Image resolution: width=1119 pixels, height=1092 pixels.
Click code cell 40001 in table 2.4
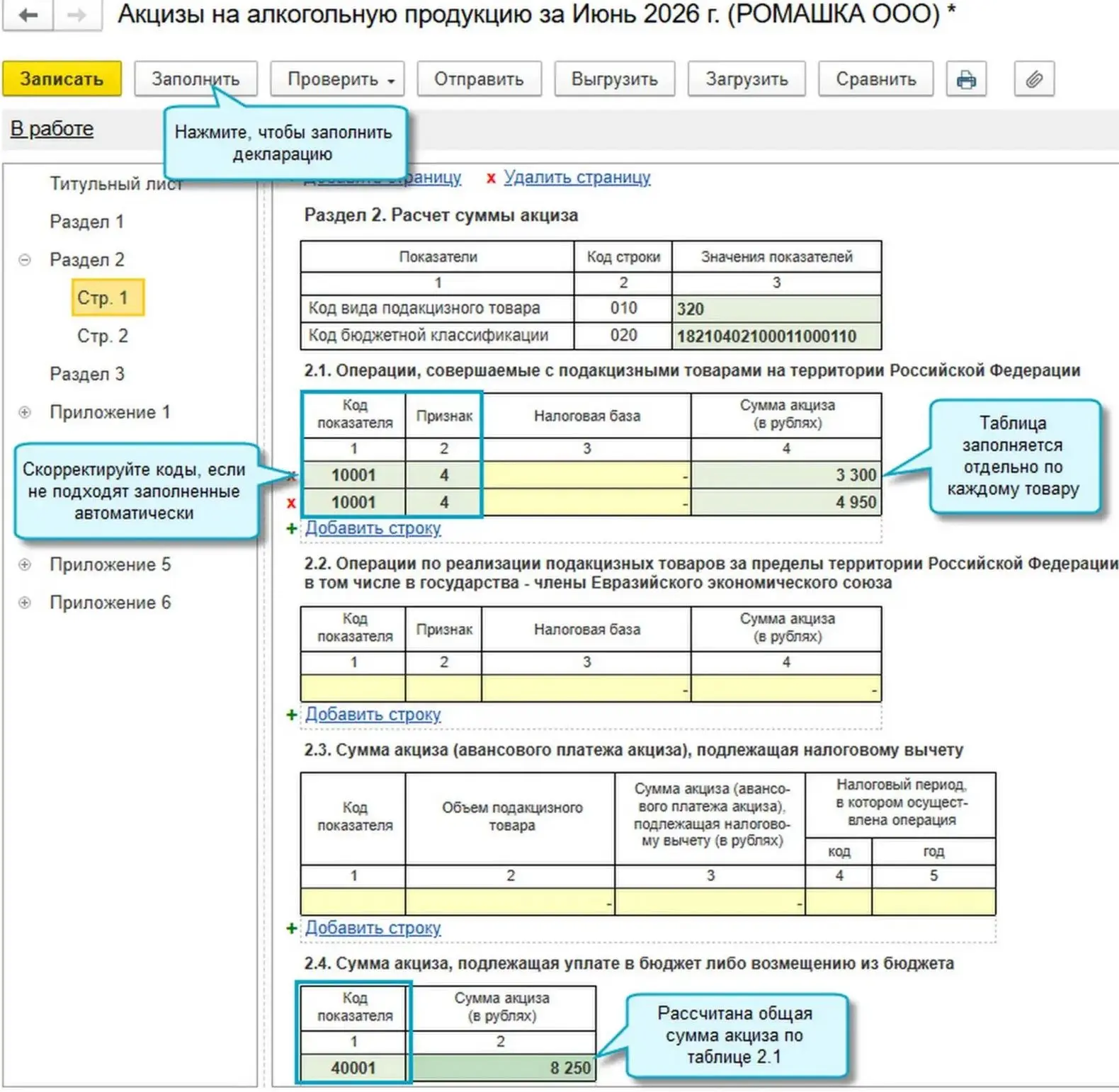coord(353,1068)
